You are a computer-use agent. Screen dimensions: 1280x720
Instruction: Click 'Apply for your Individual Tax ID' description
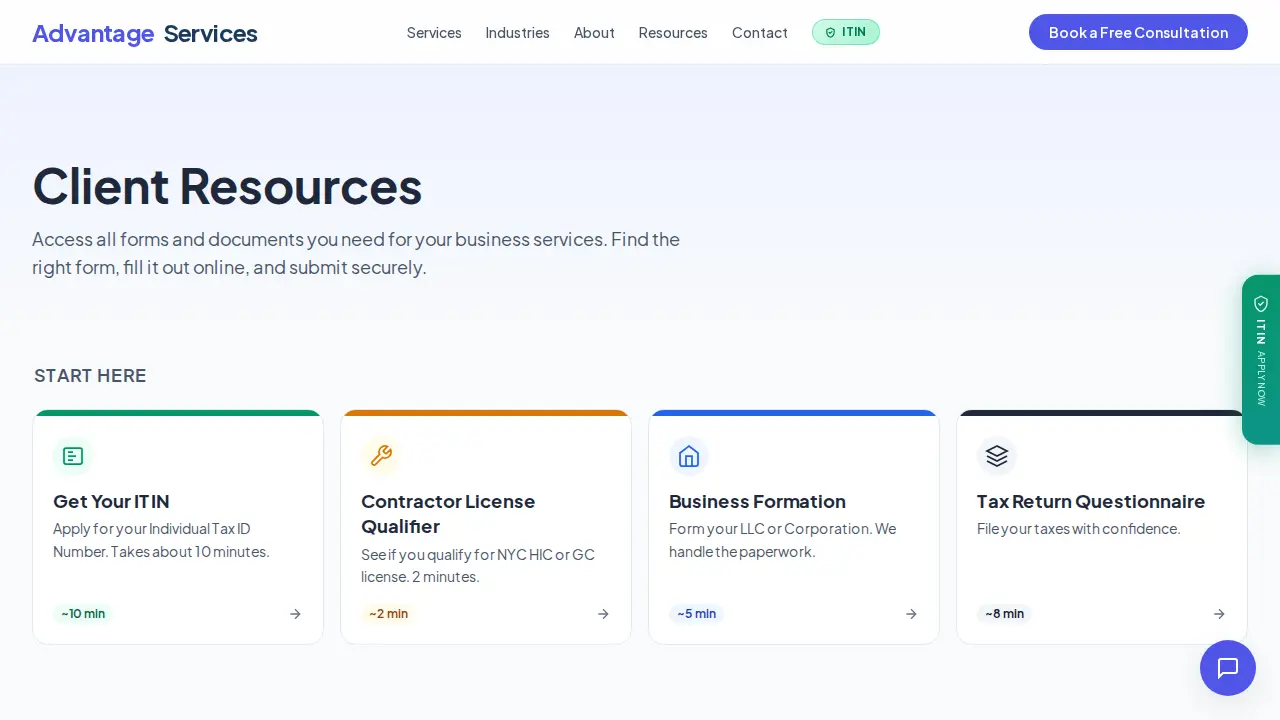pyautogui.click(x=161, y=540)
